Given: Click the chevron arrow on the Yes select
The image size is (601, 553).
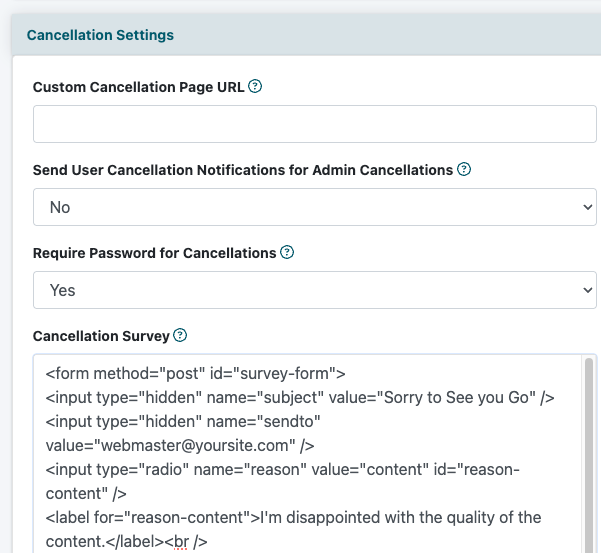Looking at the screenshot, I should [588, 290].
